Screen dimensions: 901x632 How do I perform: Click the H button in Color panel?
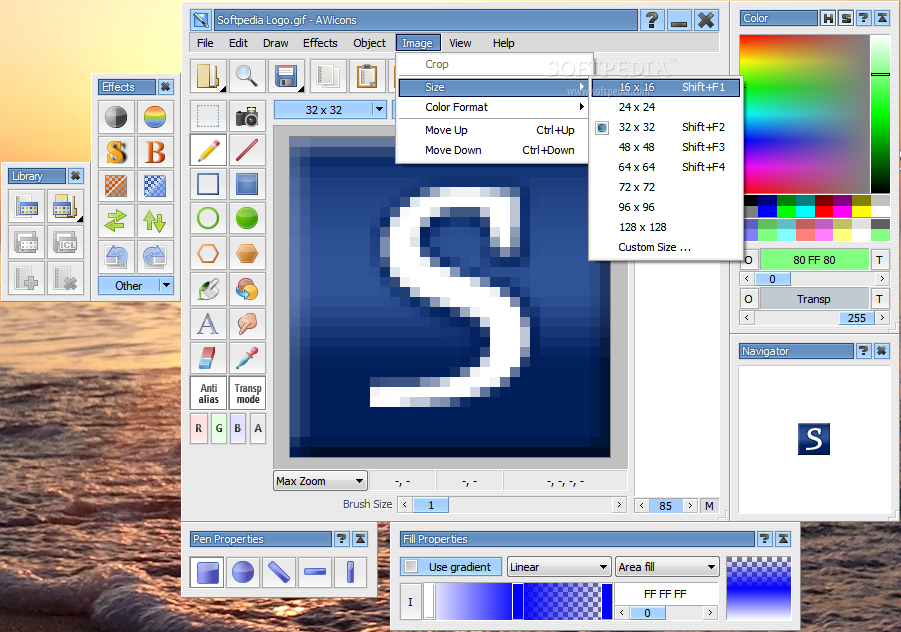pos(828,18)
